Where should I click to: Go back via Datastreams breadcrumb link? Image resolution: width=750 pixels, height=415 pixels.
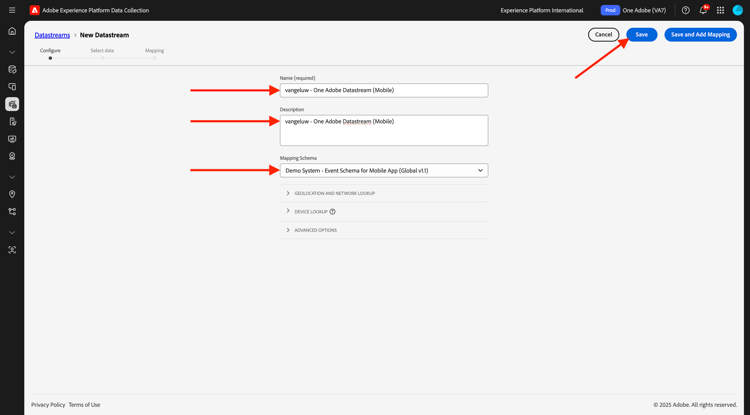(x=52, y=35)
